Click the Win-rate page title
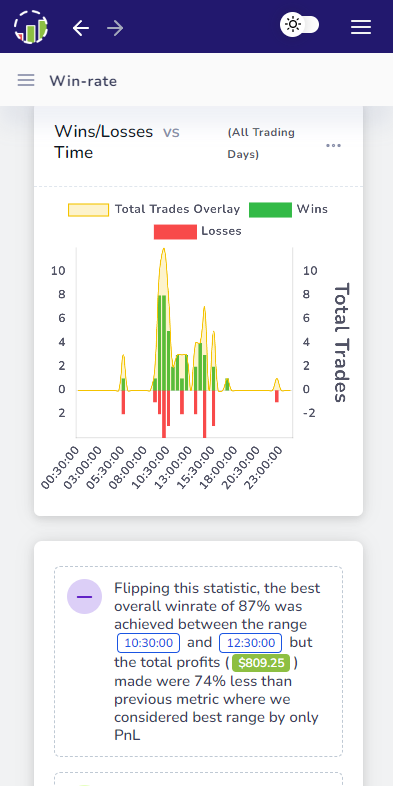Screen dimensions: 393x786 tap(83, 81)
